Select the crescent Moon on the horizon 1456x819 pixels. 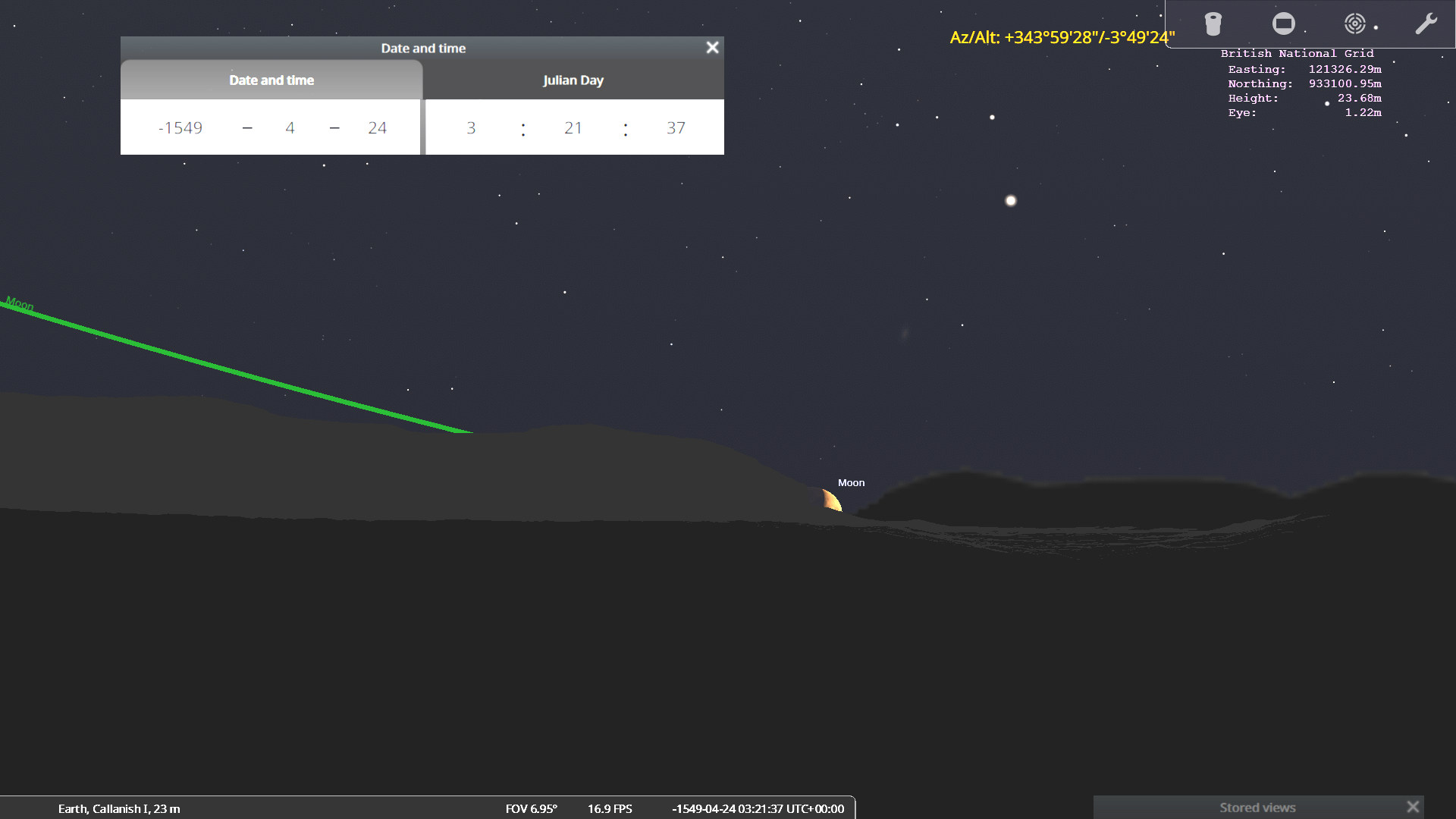pos(833,501)
